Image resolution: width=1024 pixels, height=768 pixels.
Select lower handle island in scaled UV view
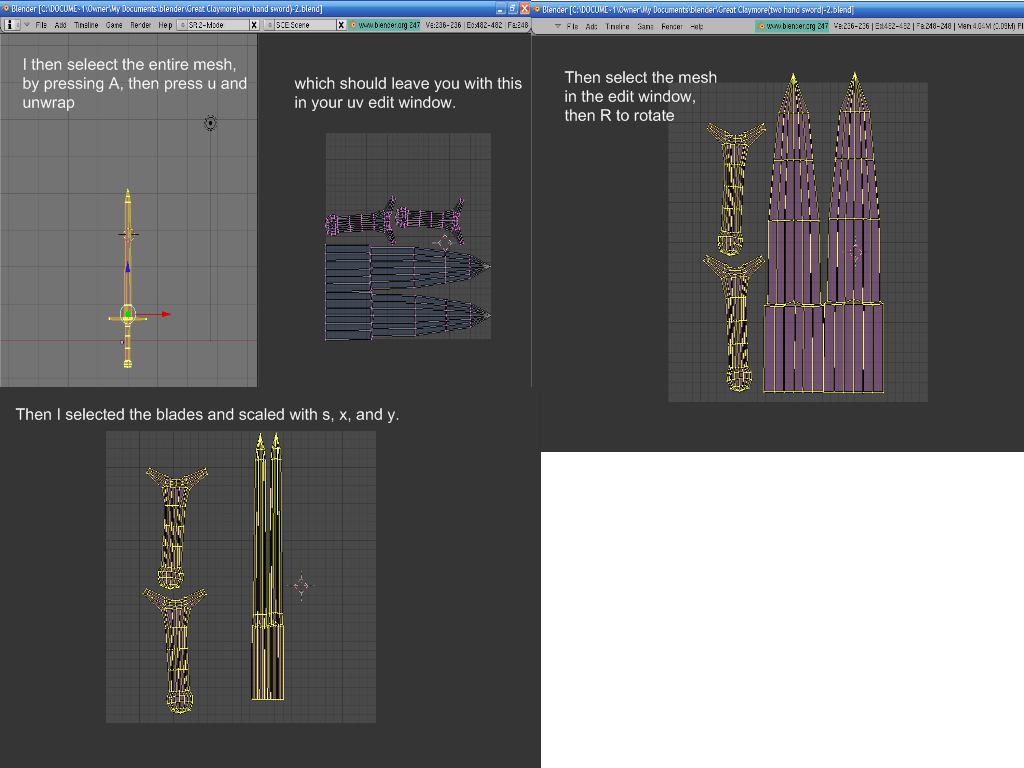click(175, 650)
